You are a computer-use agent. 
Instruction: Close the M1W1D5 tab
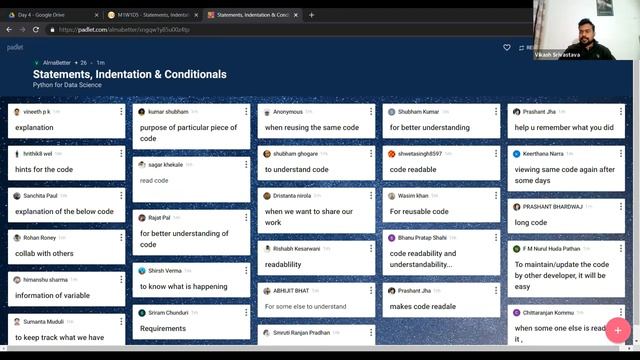196,15
